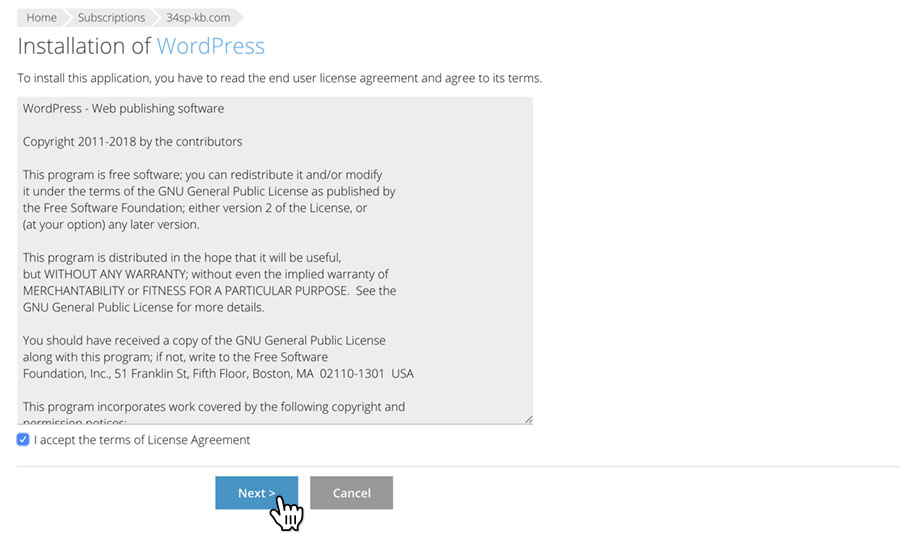Click the 'You should have received a copy' line
Screen dimensions: 900x540
click(x=204, y=340)
